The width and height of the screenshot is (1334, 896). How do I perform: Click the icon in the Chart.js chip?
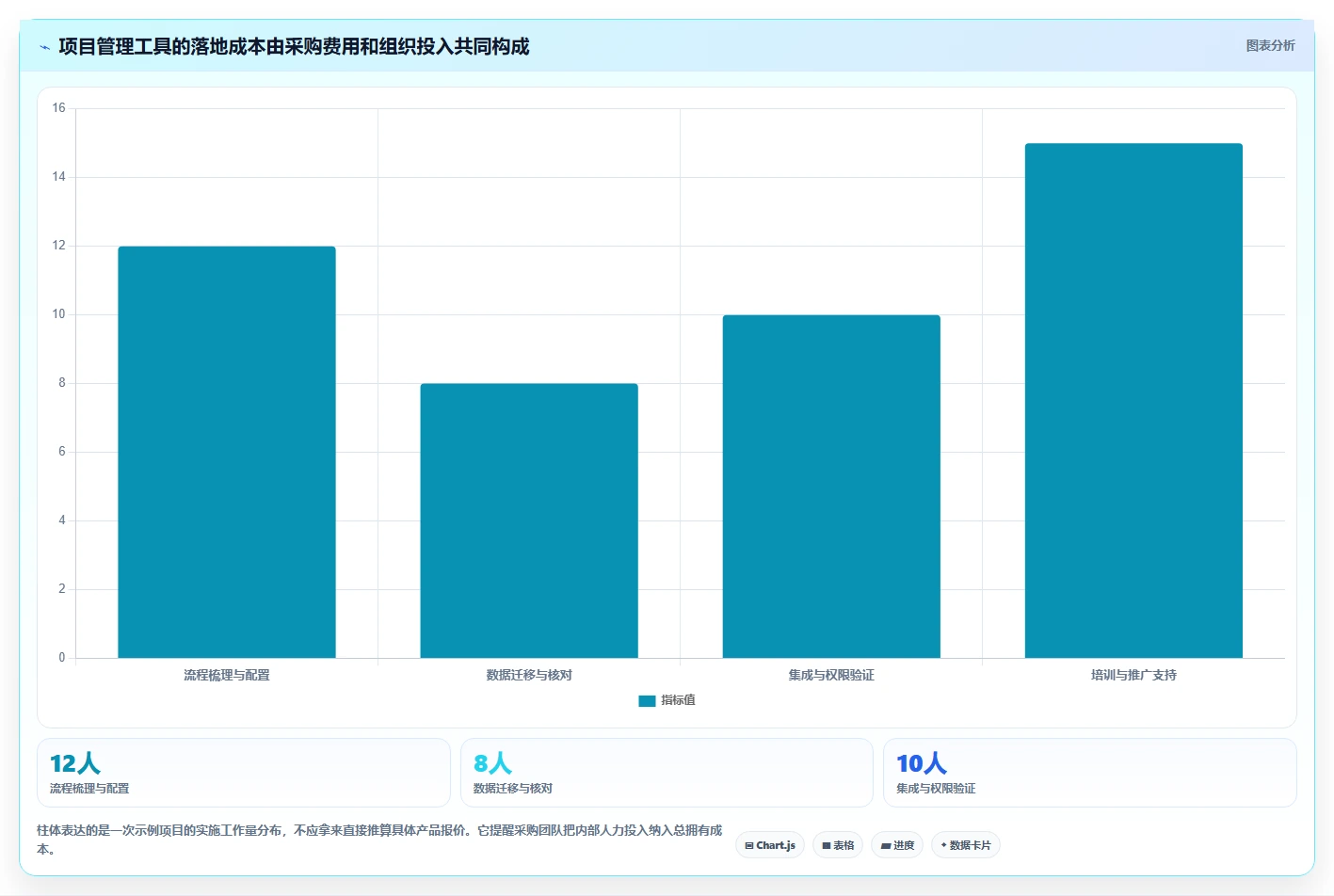click(x=749, y=846)
